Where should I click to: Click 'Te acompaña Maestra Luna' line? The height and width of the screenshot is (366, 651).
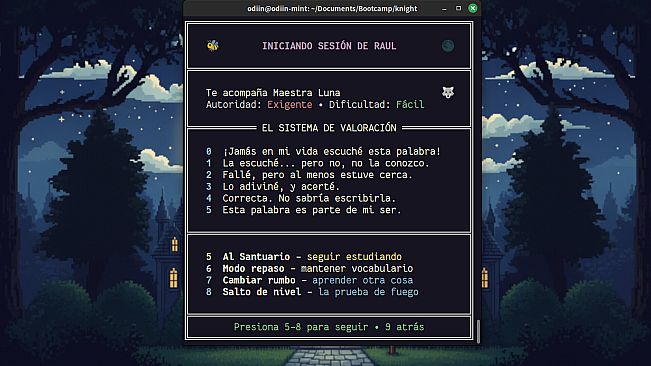[273, 93]
